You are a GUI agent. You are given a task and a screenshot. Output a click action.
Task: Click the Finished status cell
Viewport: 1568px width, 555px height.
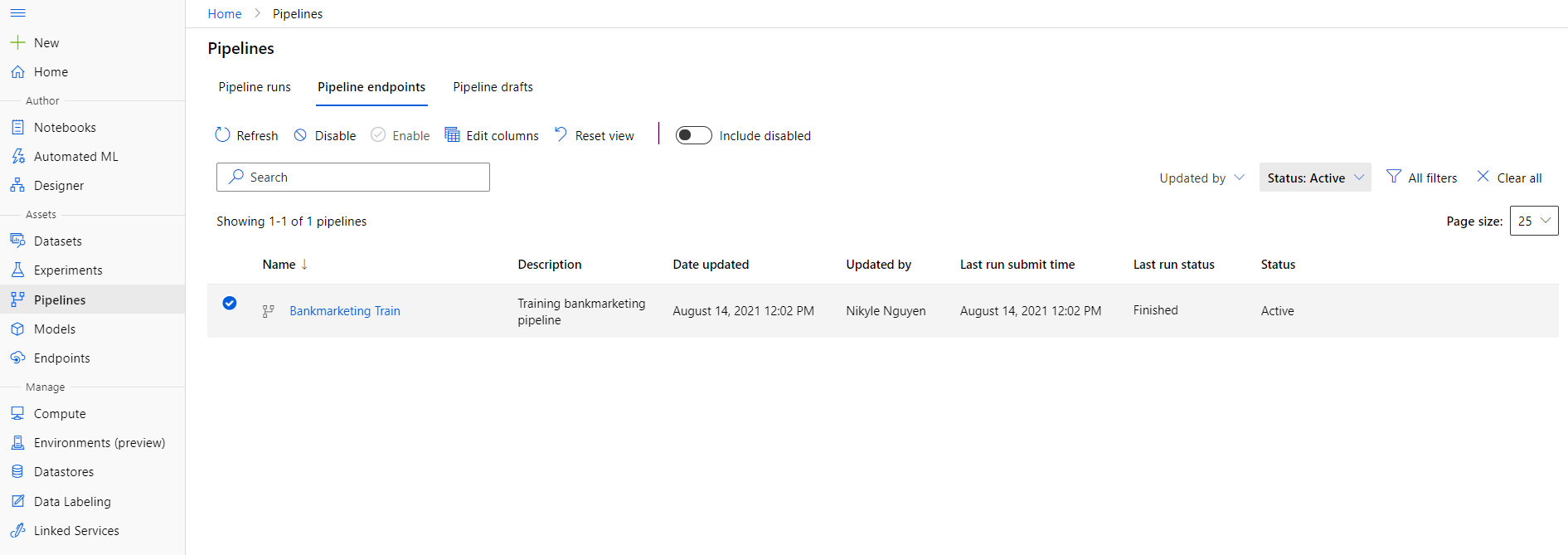coord(1156,310)
